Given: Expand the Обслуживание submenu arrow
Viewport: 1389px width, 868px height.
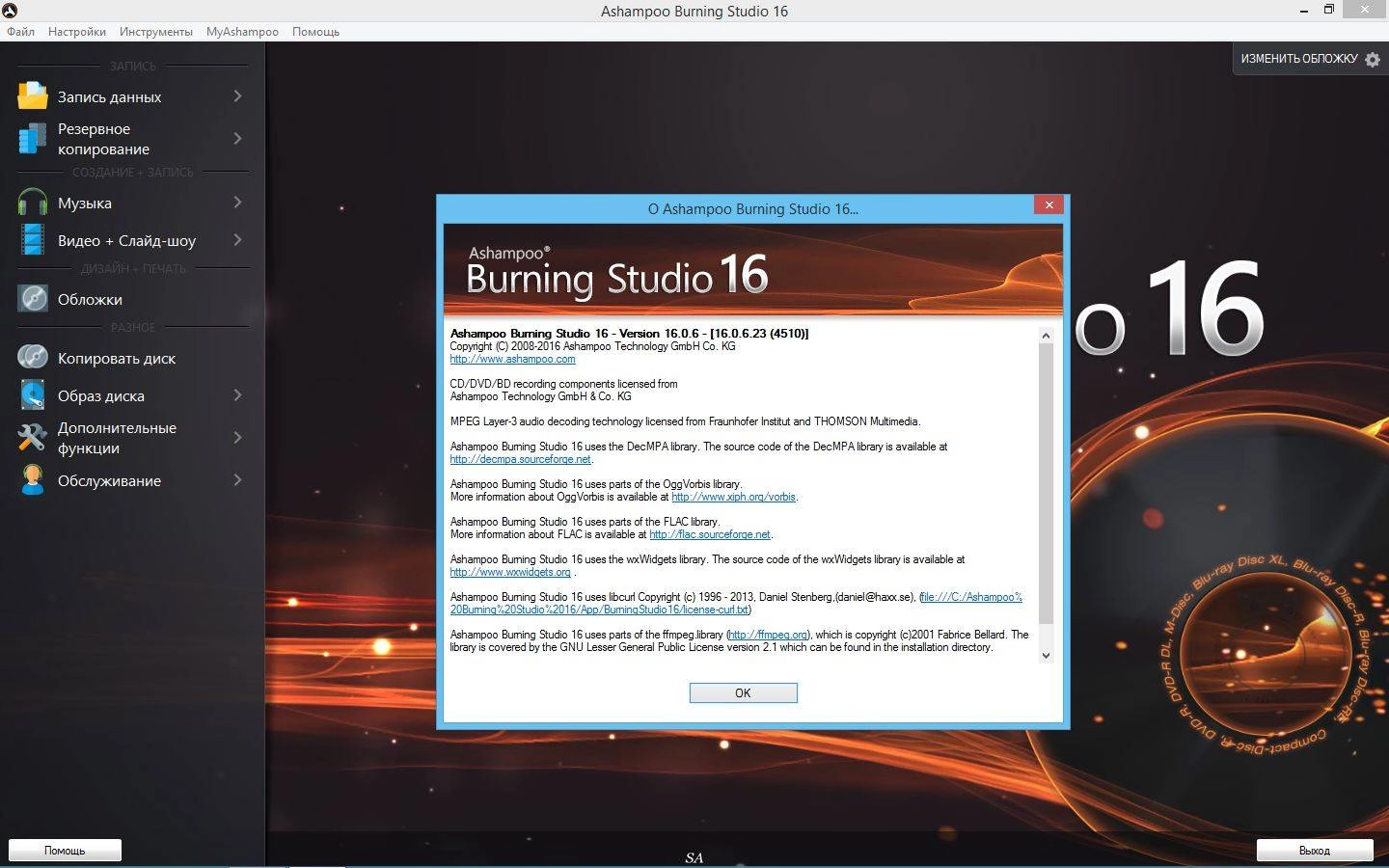Looking at the screenshot, I should click(x=237, y=480).
